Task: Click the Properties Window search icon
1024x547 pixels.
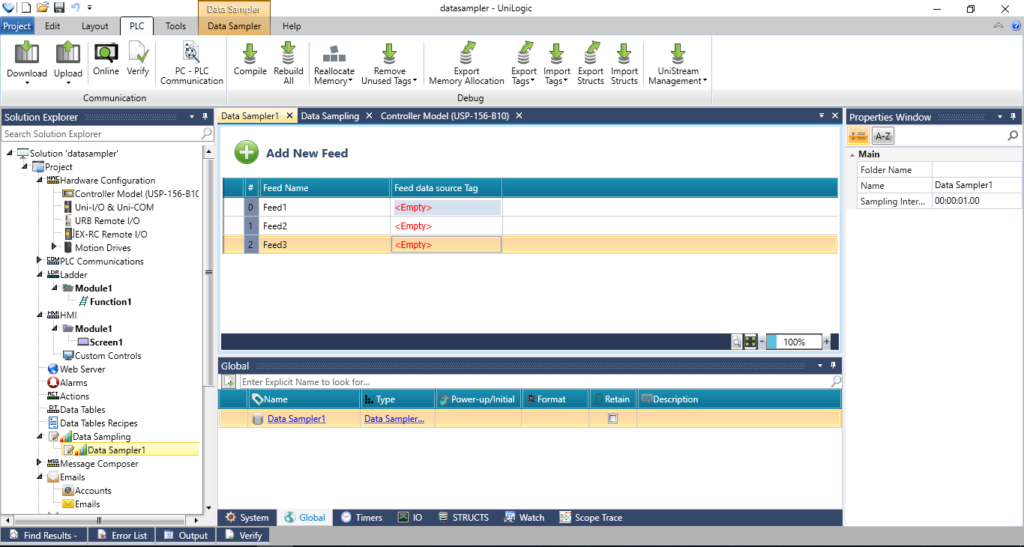Action: (x=1012, y=136)
